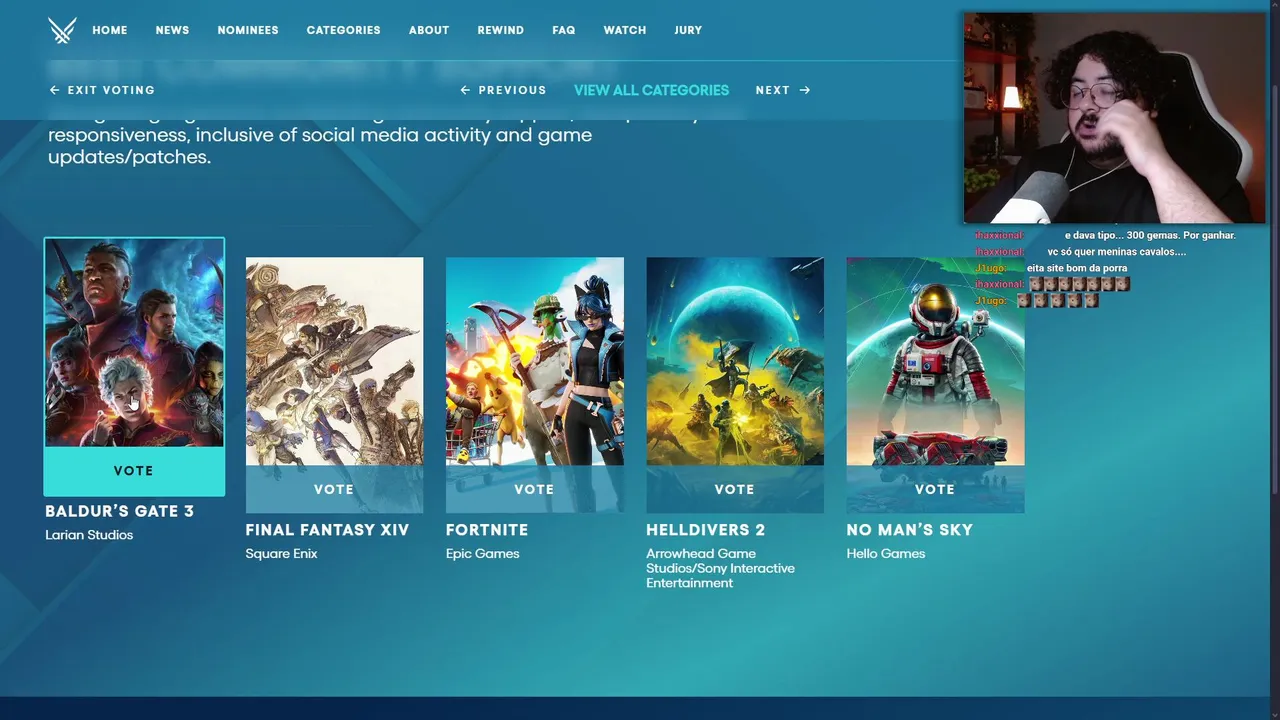Click Arrowhead Game Studios/Sony Interactive Entertainment text
This screenshot has height=720, width=1280.
pyautogui.click(x=720, y=568)
